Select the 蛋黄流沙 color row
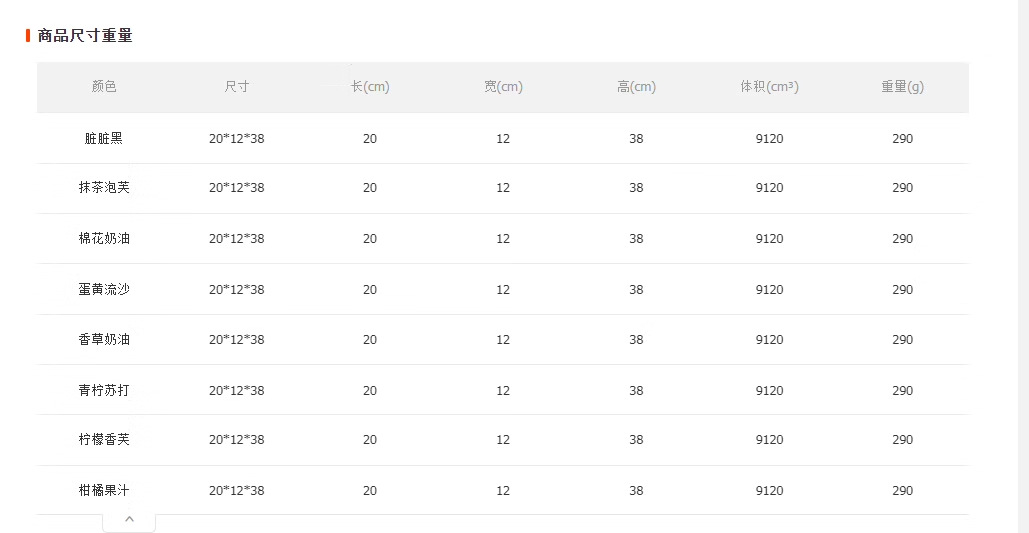The height and width of the screenshot is (533, 1029). tap(104, 290)
